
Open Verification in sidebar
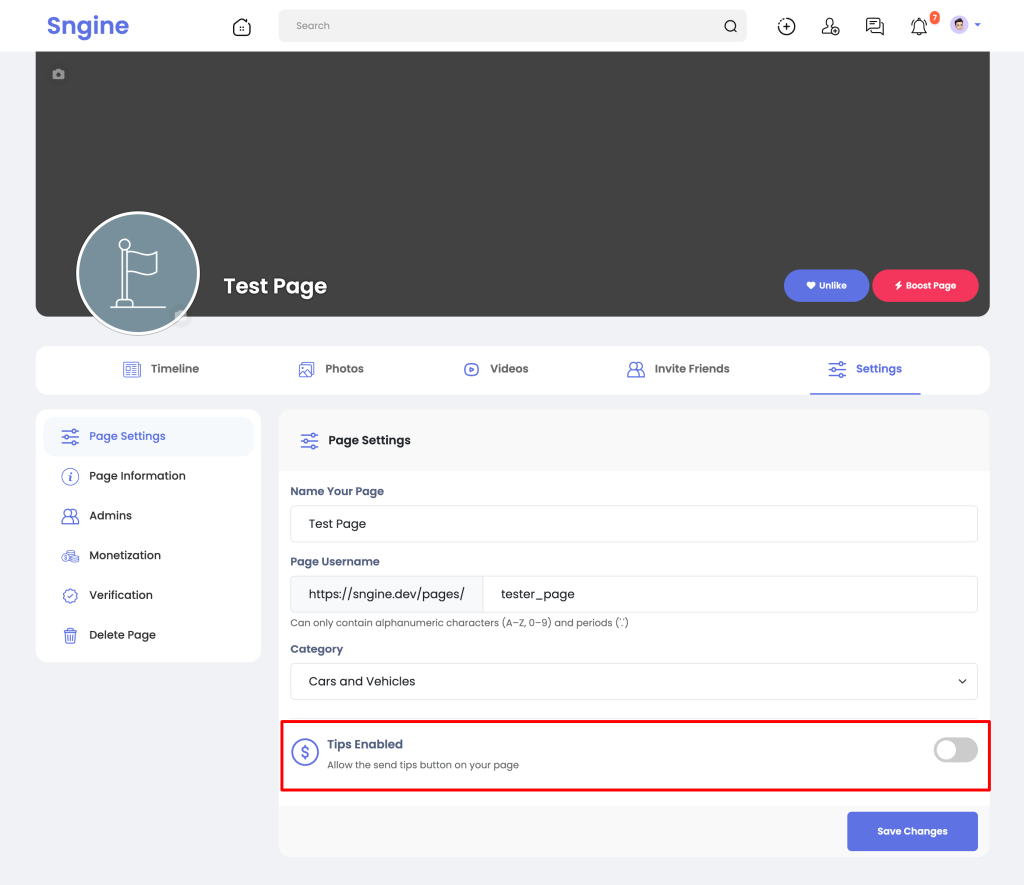tap(148, 596)
